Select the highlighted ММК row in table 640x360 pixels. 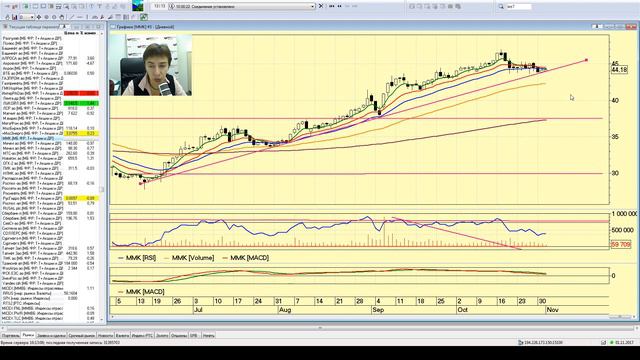51,138
